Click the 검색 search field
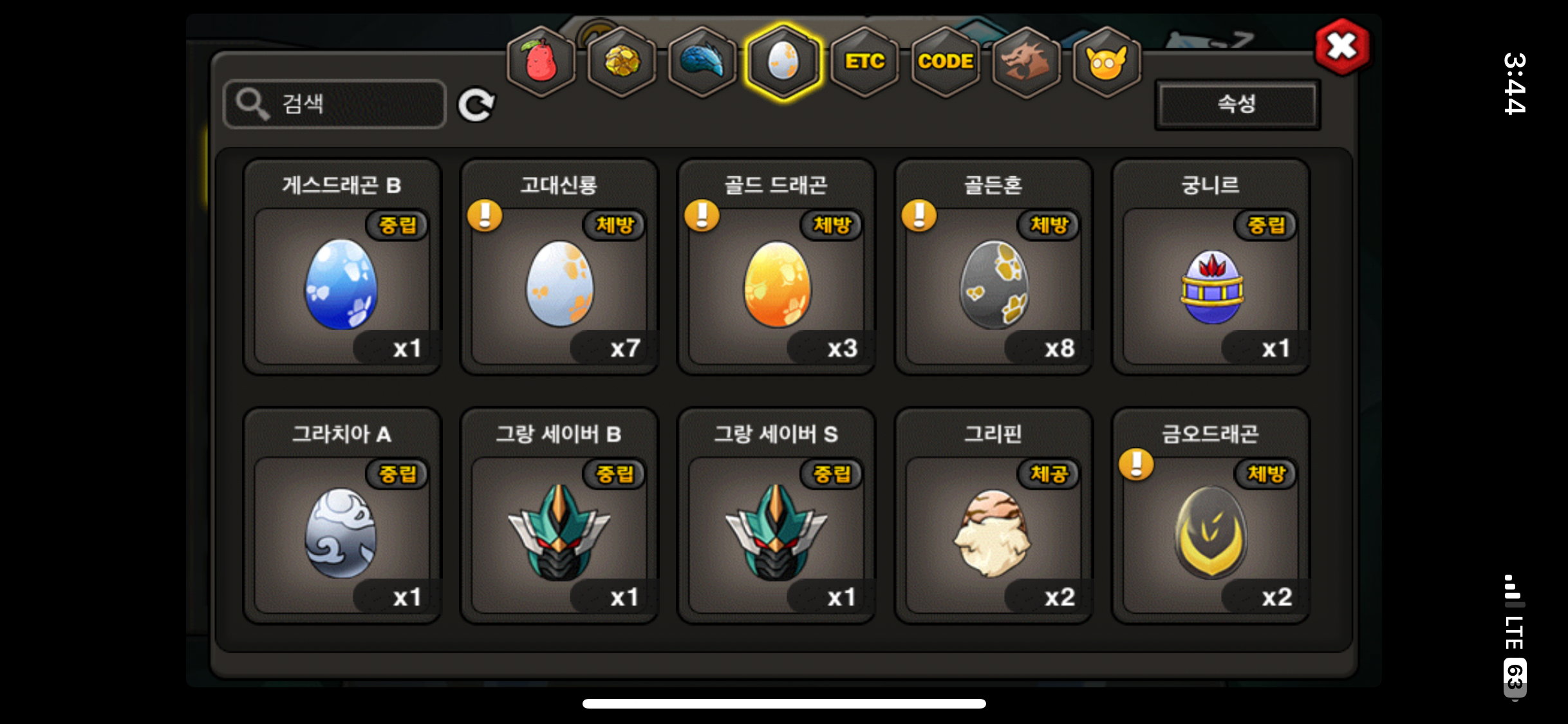The height and width of the screenshot is (724, 1568). click(335, 104)
